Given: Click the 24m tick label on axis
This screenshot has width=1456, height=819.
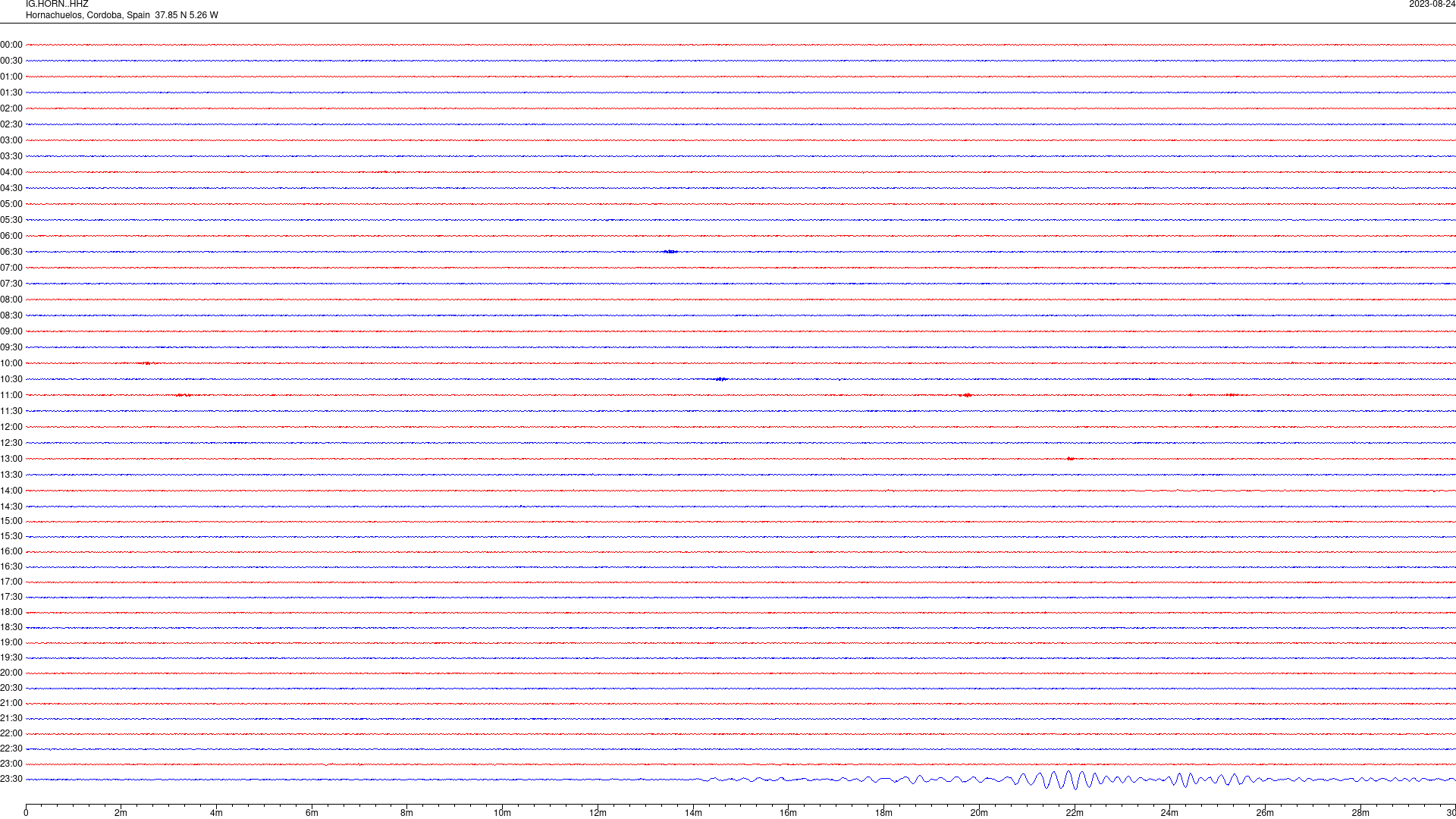Looking at the screenshot, I should [x=1169, y=813].
